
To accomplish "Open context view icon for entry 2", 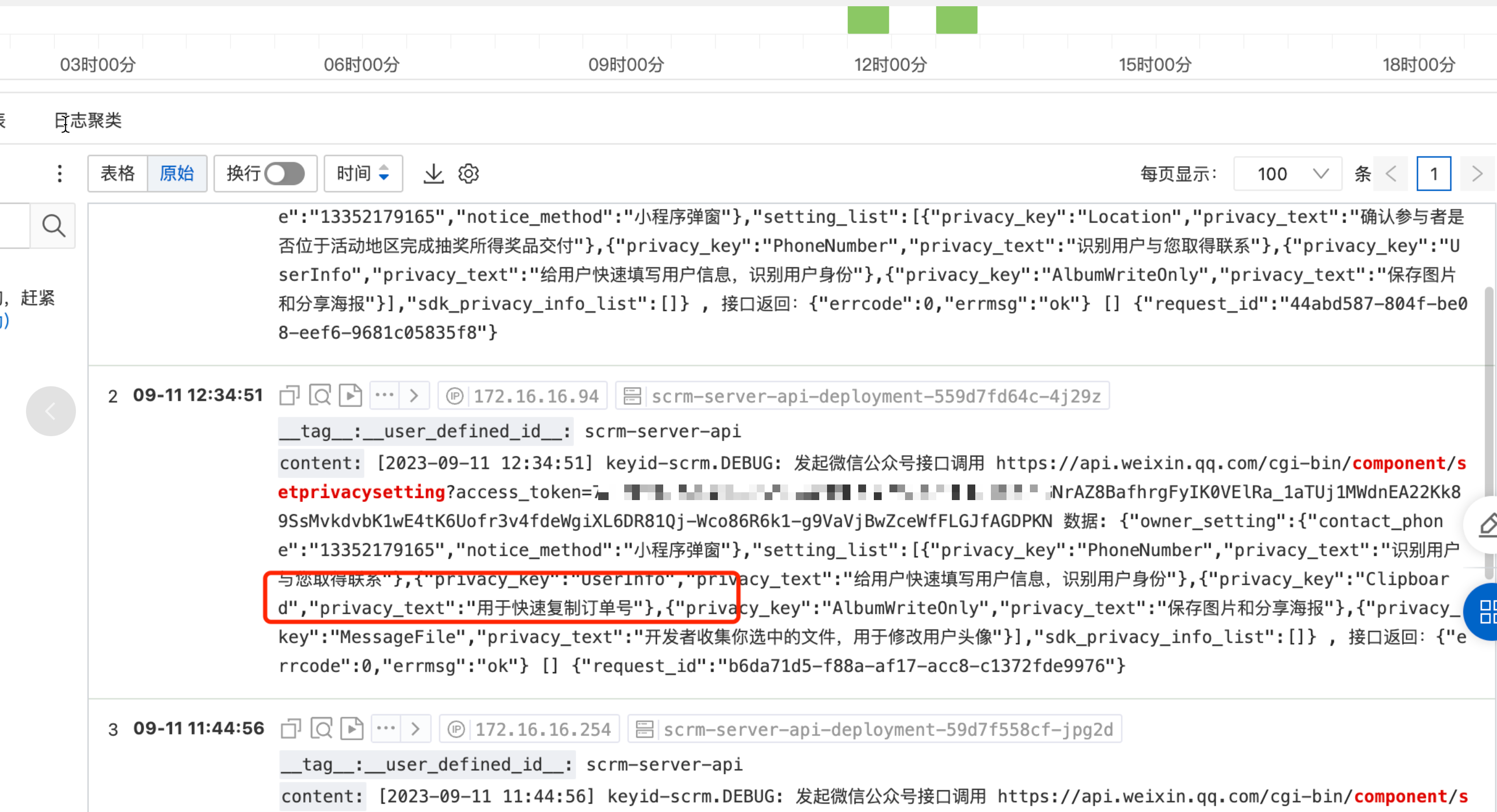I will [x=320, y=396].
